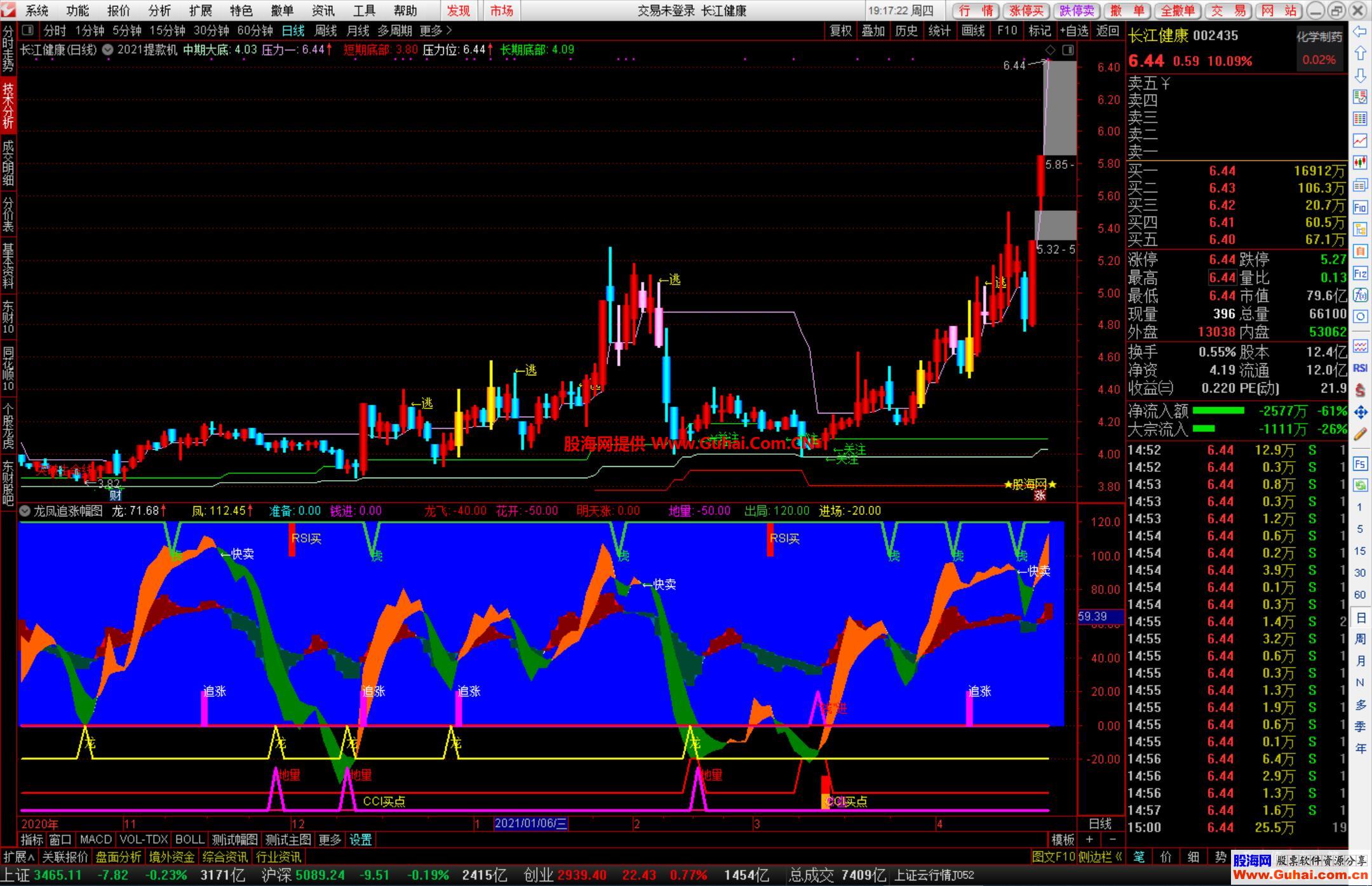Open the 系统 menu
Viewport: 1372px width, 886px height.
tap(37, 11)
